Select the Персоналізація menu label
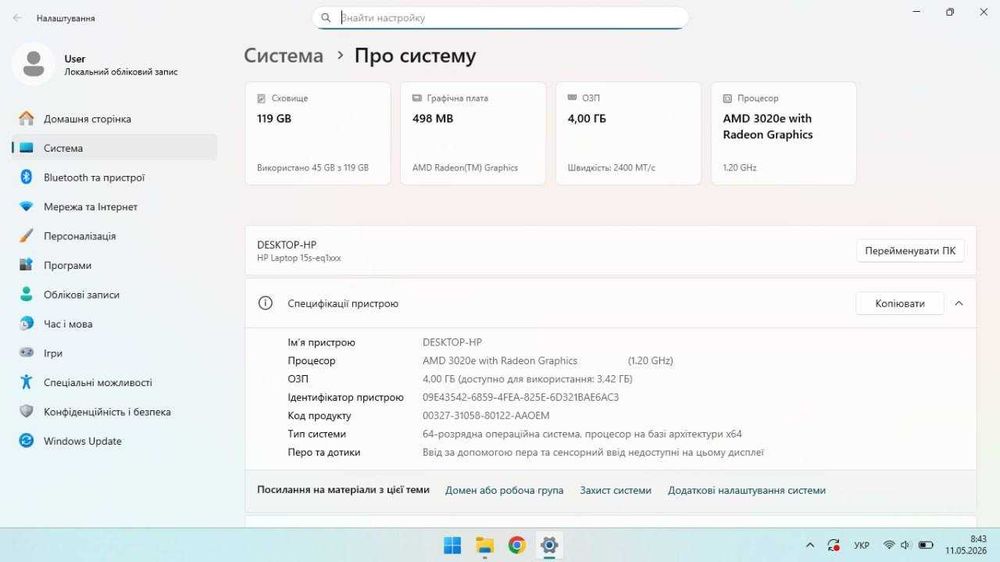This screenshot has height=562, width=1000. [80, 236]
